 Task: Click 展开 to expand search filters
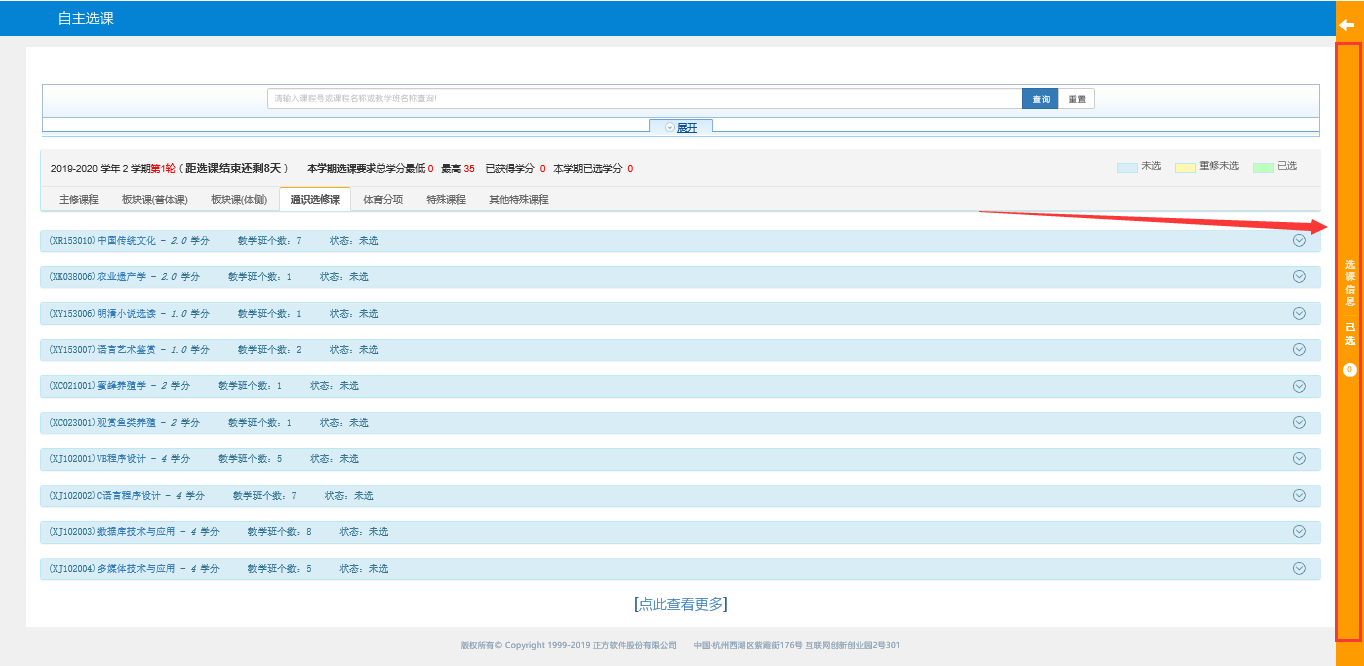click(x=681, y=127)
